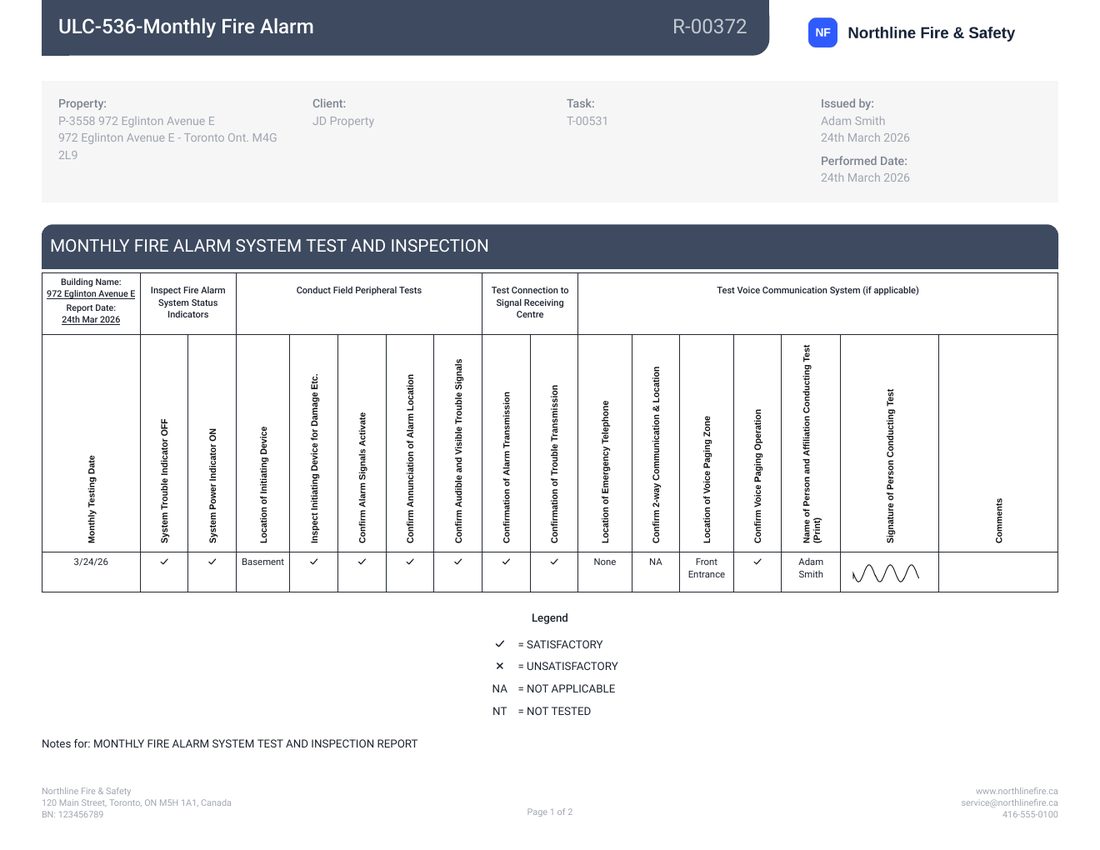Click the Signature of Person Conducting Test header
This screenshot has height=850, width=1100.
890,466
